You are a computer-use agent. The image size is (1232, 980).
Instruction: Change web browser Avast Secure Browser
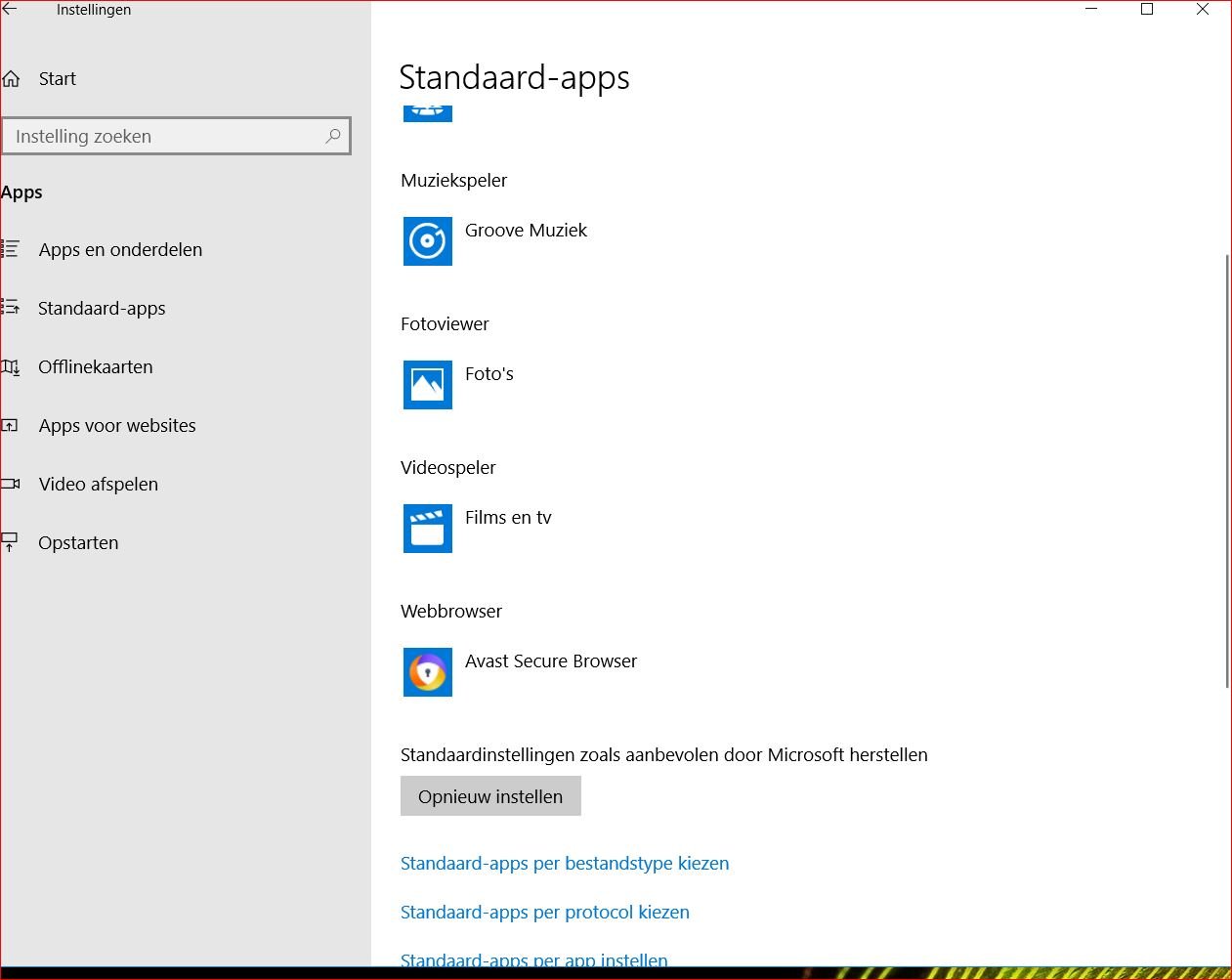tap(551, 660)
